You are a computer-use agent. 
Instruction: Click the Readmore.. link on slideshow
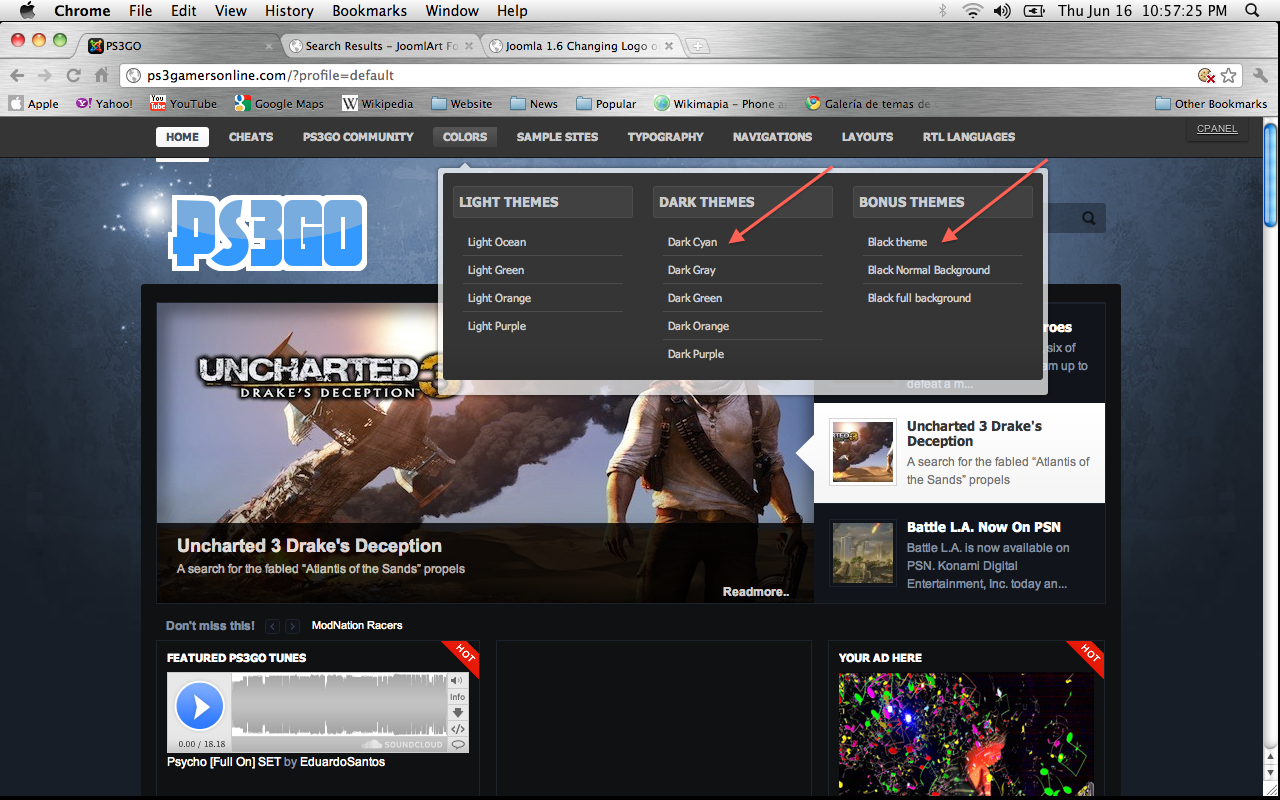pyautogui.click(x=756, y=592)
